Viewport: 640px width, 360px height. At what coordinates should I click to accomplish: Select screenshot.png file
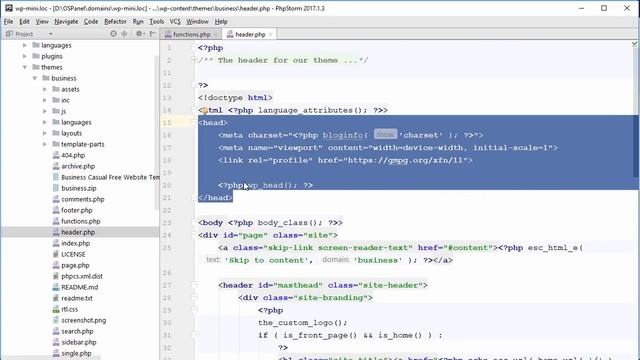pos(83,321)
